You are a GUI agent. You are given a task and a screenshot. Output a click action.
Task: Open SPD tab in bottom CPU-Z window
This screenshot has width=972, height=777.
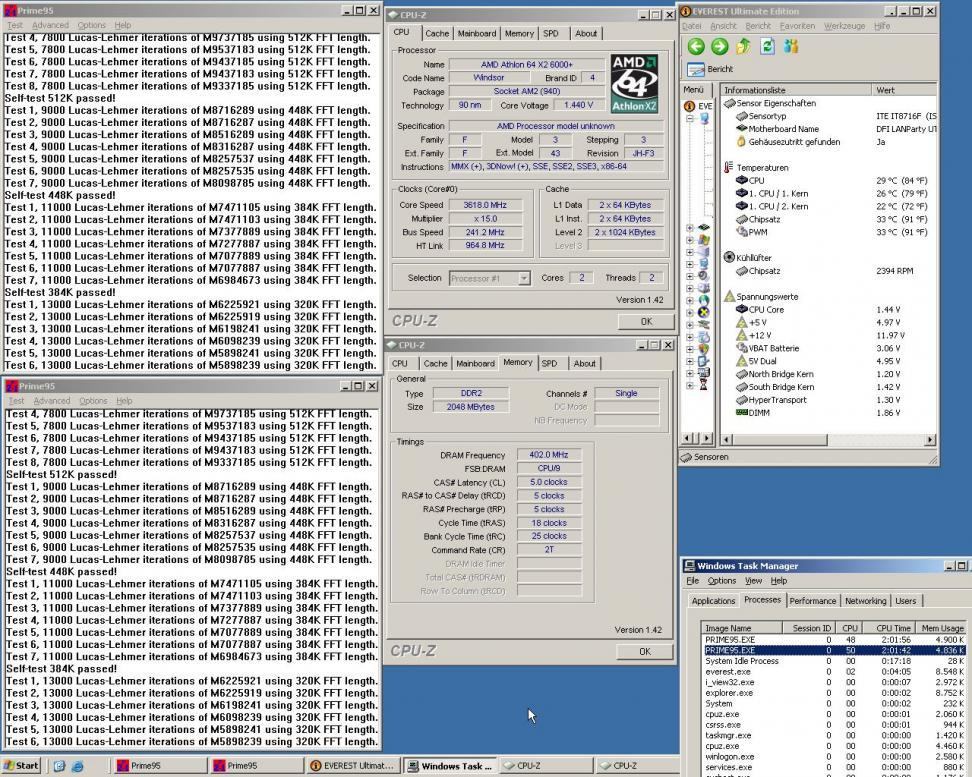549,363
